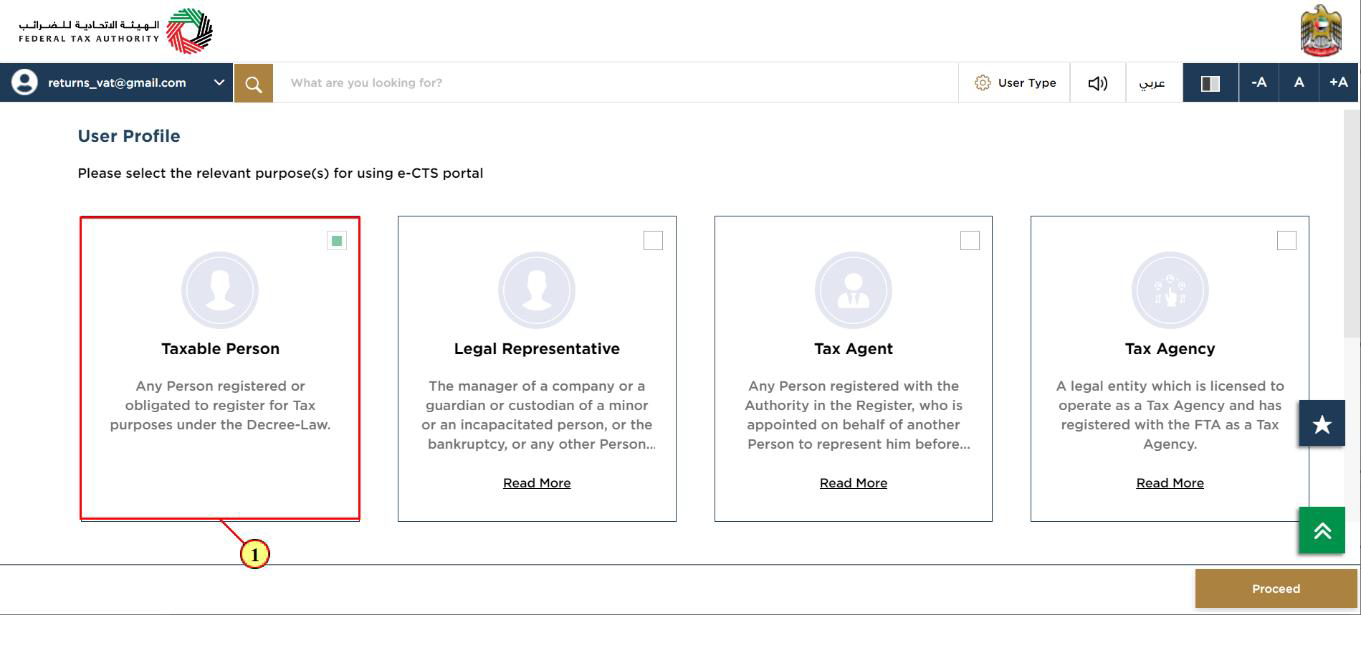
Task: Click the page vertical scrollbar
Action: [1353, 225]
